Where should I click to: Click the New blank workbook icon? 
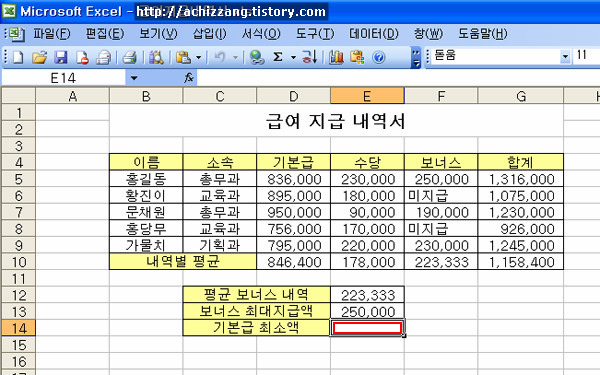coord(18,57)
